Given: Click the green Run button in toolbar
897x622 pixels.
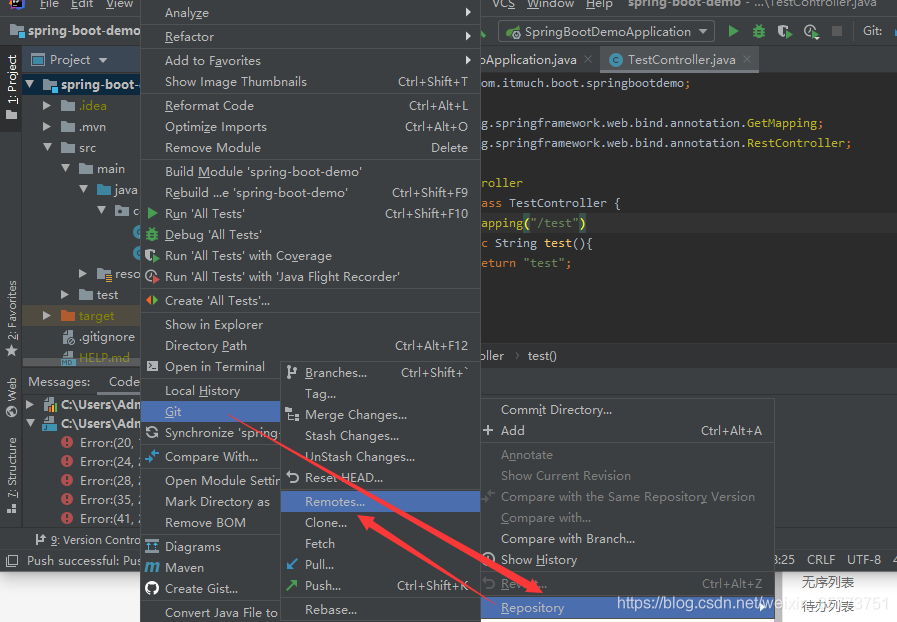Looking at the screenshot, I should [x=733, y=31].
